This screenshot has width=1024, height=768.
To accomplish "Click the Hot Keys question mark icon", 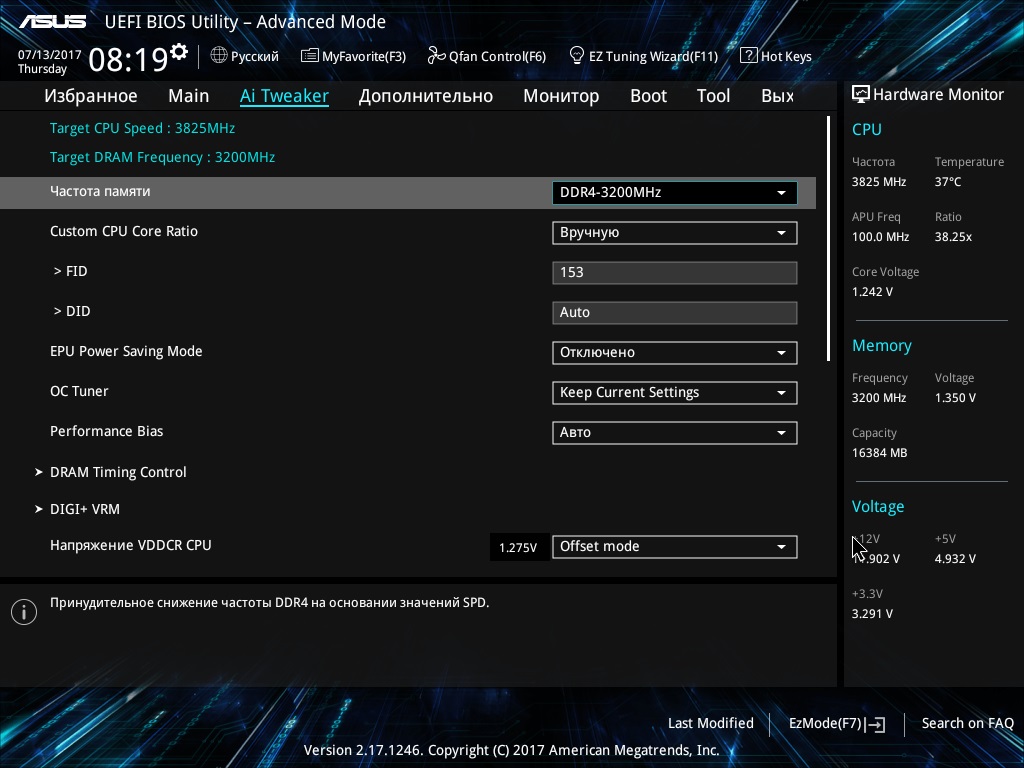I will [748, 56].
